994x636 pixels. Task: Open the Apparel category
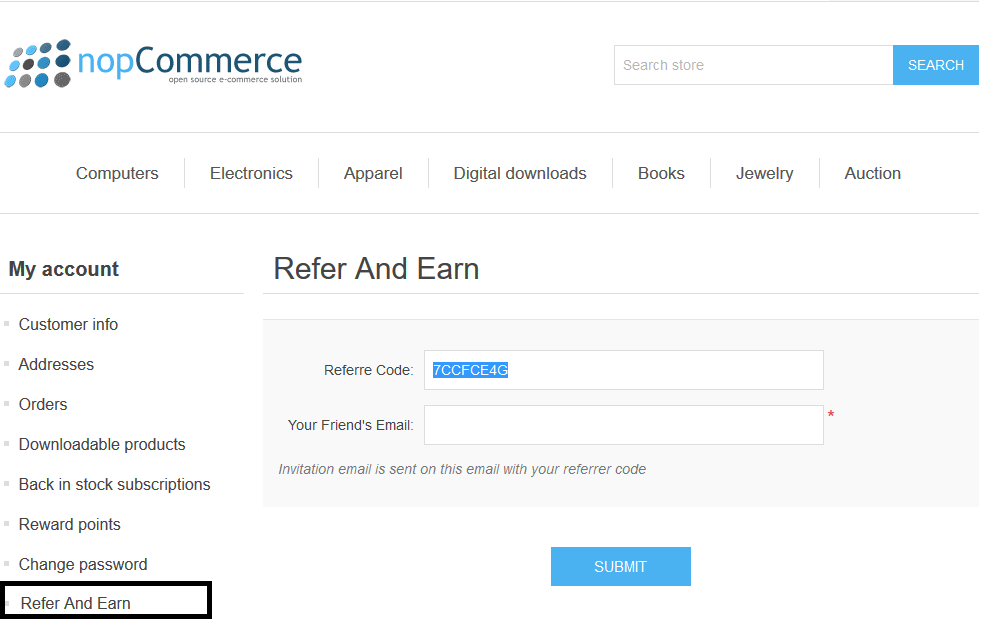point(373,174)
